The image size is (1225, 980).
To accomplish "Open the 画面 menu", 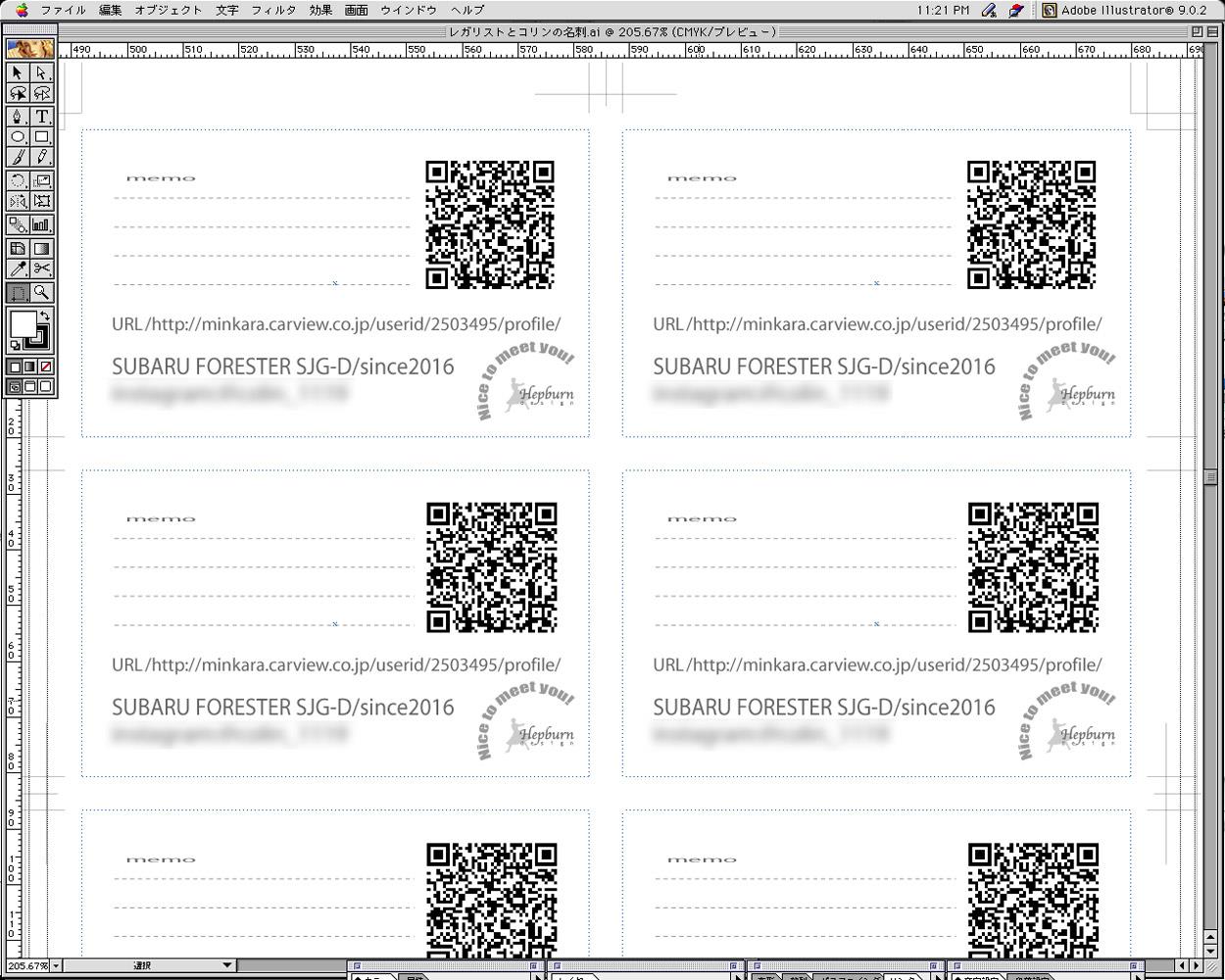I will click(357, 10).
